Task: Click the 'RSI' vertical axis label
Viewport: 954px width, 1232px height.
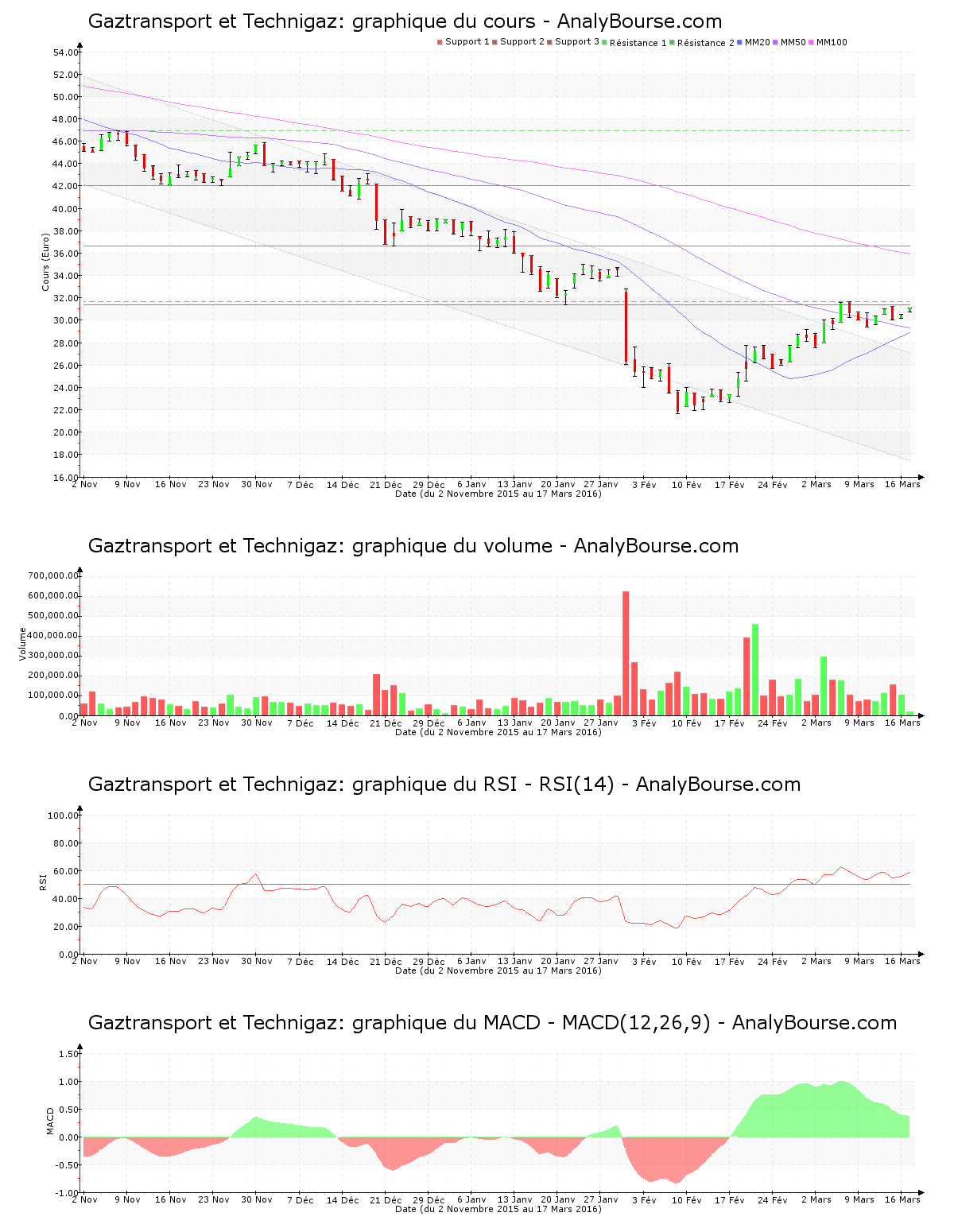Action: (43, 881)
